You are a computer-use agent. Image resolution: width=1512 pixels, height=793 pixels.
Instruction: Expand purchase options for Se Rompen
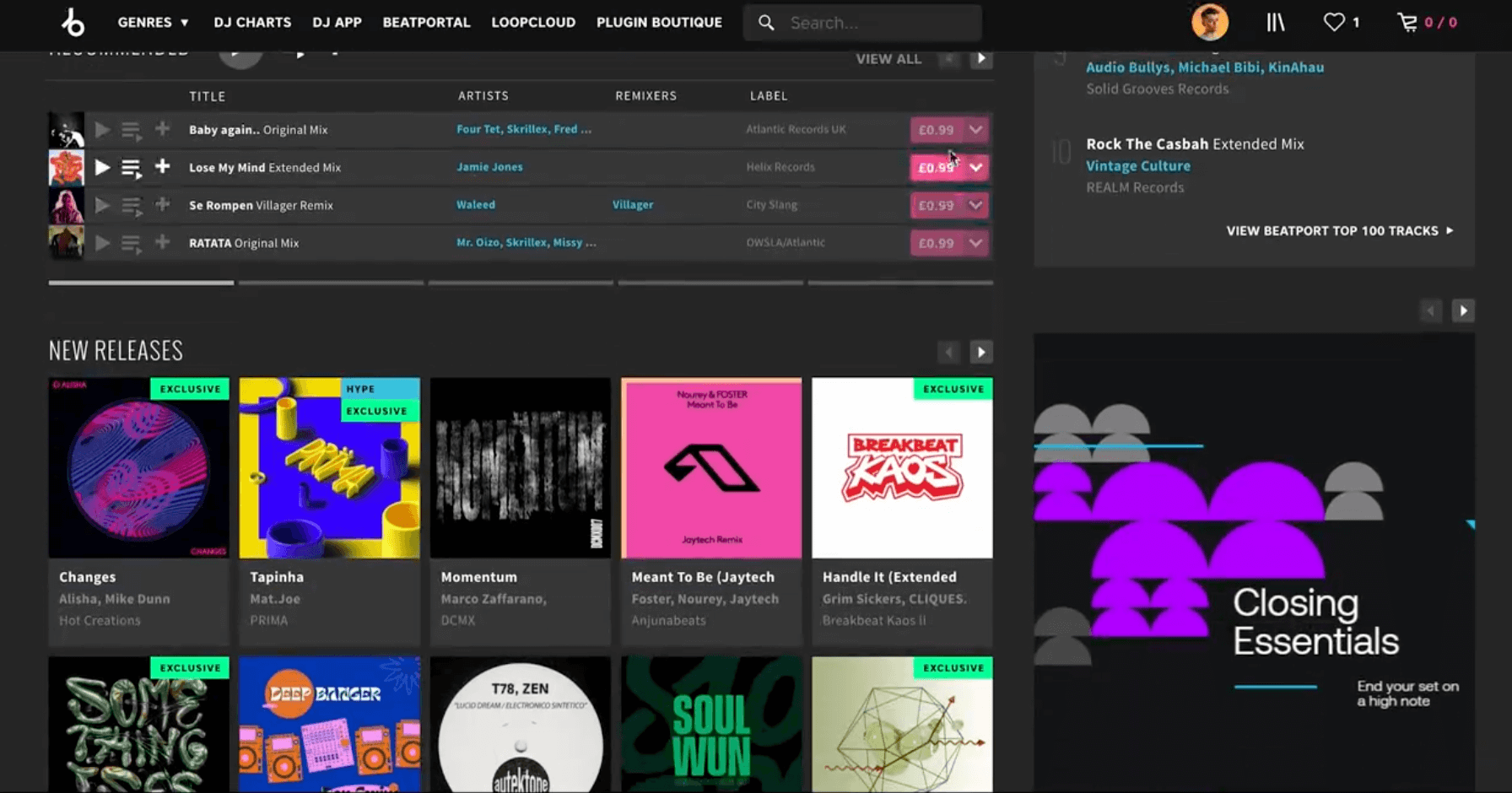pyautogui.click(x=976, y=205)
